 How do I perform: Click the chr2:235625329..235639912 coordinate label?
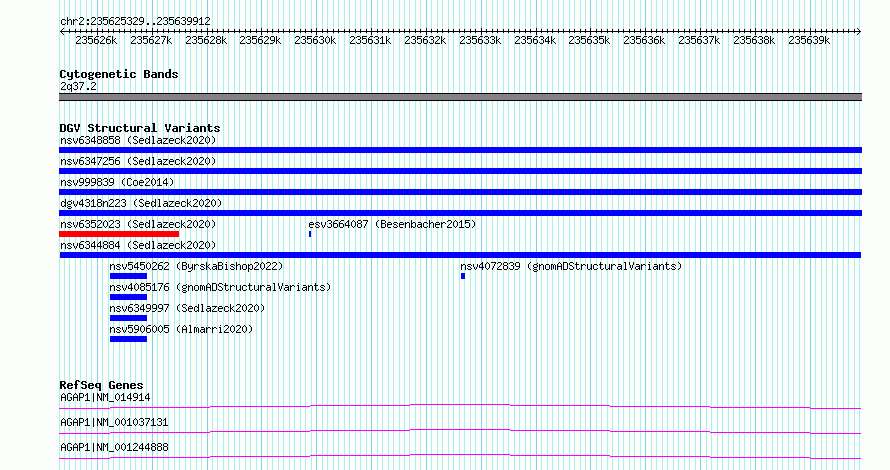[x=135, y=21]
